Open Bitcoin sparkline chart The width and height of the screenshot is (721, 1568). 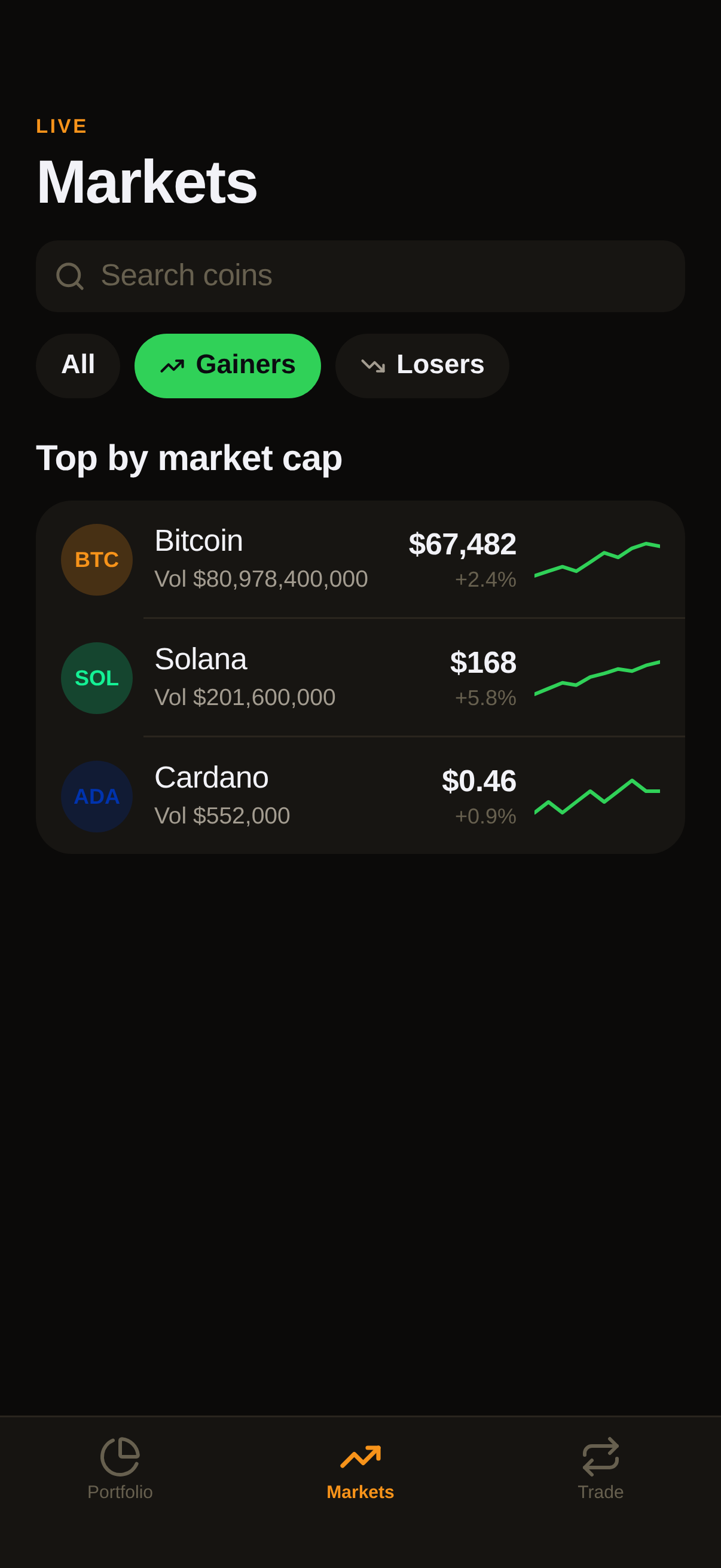(x=597, y=560)
